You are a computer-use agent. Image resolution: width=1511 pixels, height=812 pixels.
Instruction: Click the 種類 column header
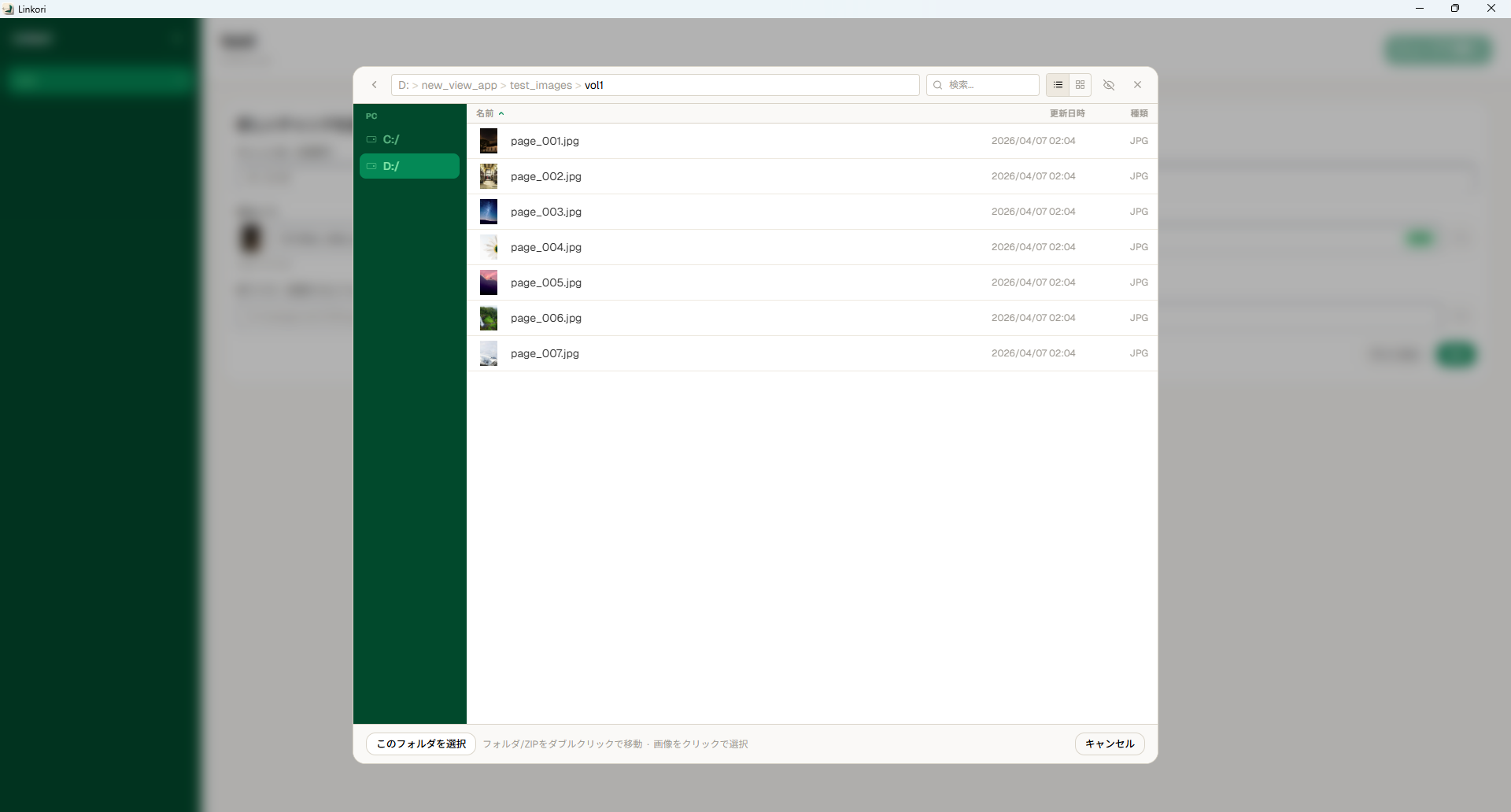pos(1139,113)
